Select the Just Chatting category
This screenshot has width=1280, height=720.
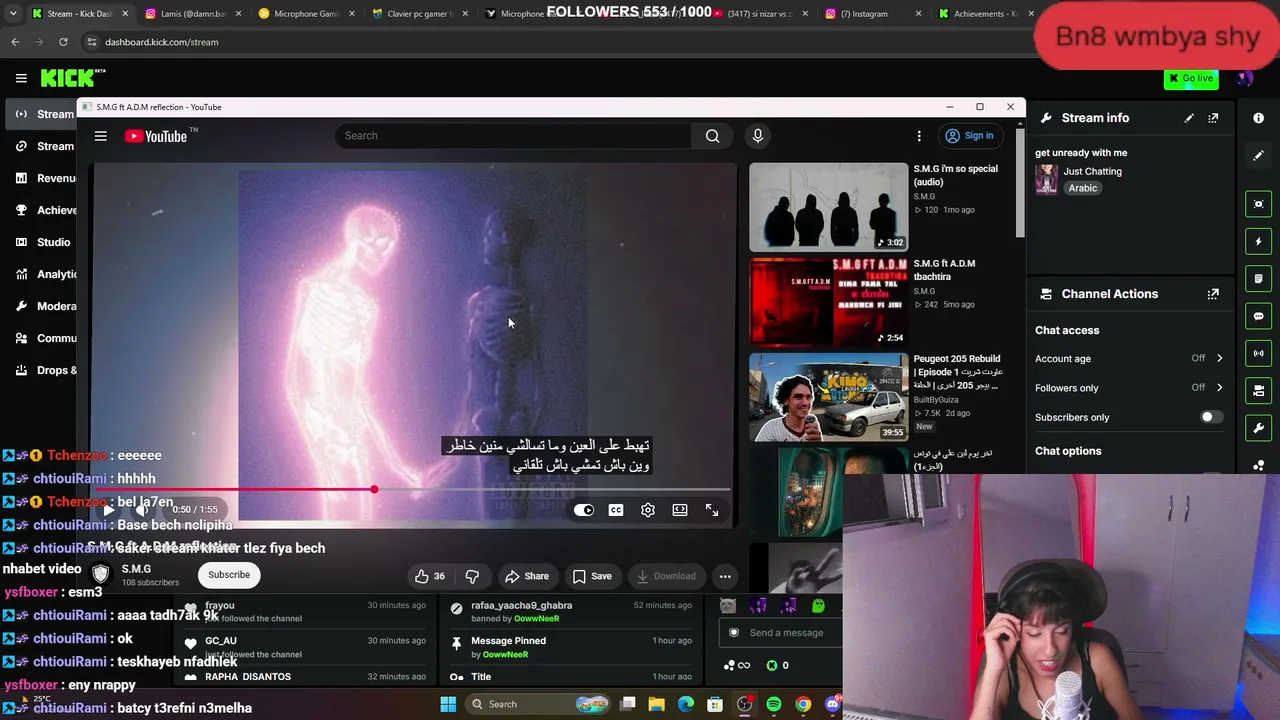click(1092, 171)
